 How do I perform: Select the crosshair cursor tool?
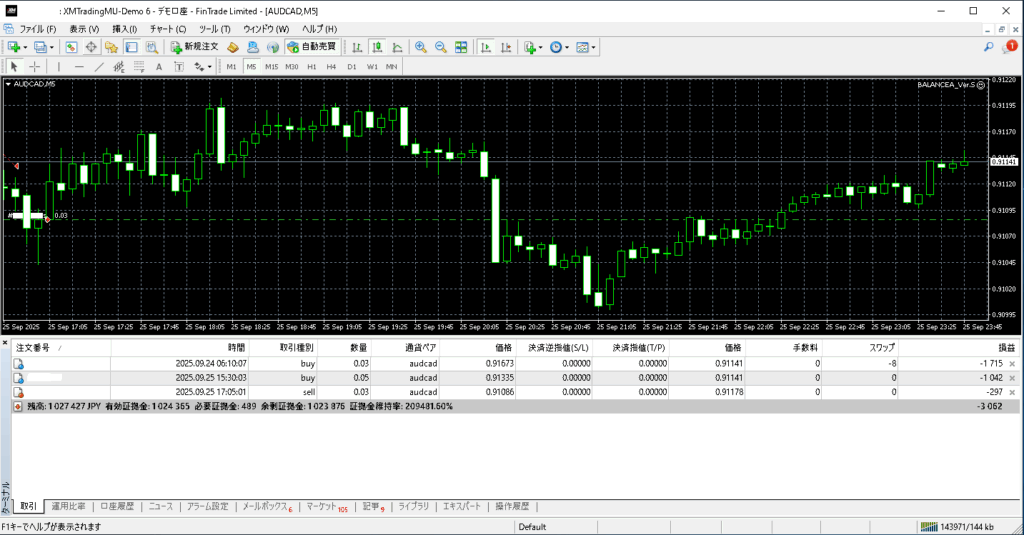click(34, 67)
